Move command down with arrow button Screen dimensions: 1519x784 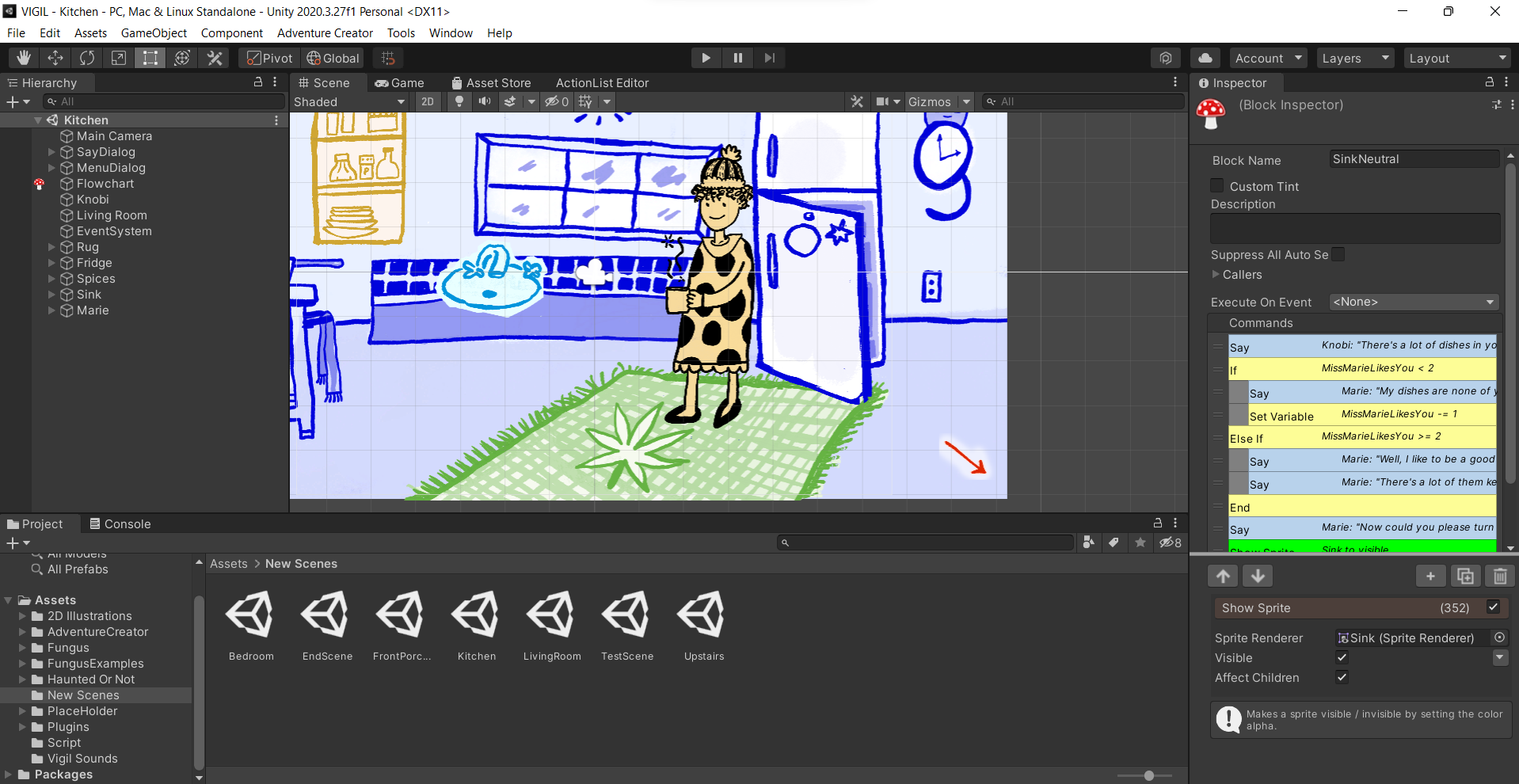pos(1258,577)
